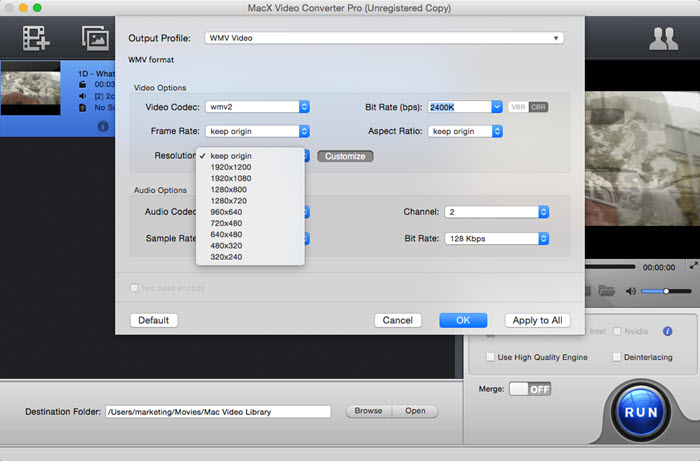The width and height of the screenshot is (700, 461).
Task: Open the Aspect Ratio dropdown
Action: (x=465, y=131)
